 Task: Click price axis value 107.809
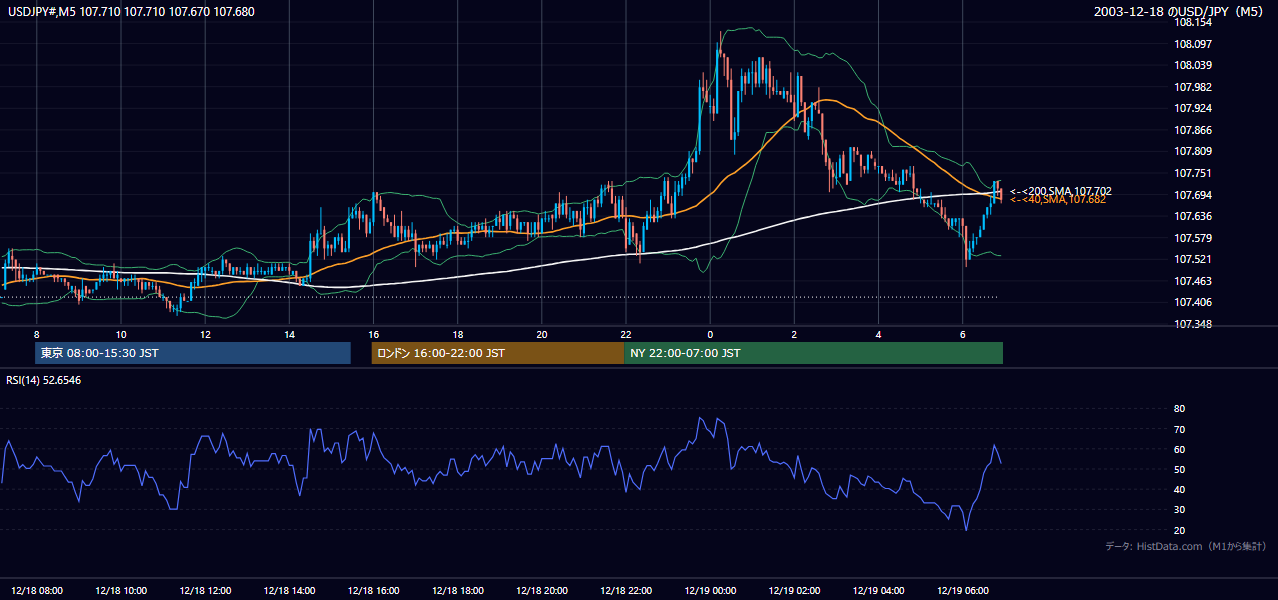tap(1193, 151)
